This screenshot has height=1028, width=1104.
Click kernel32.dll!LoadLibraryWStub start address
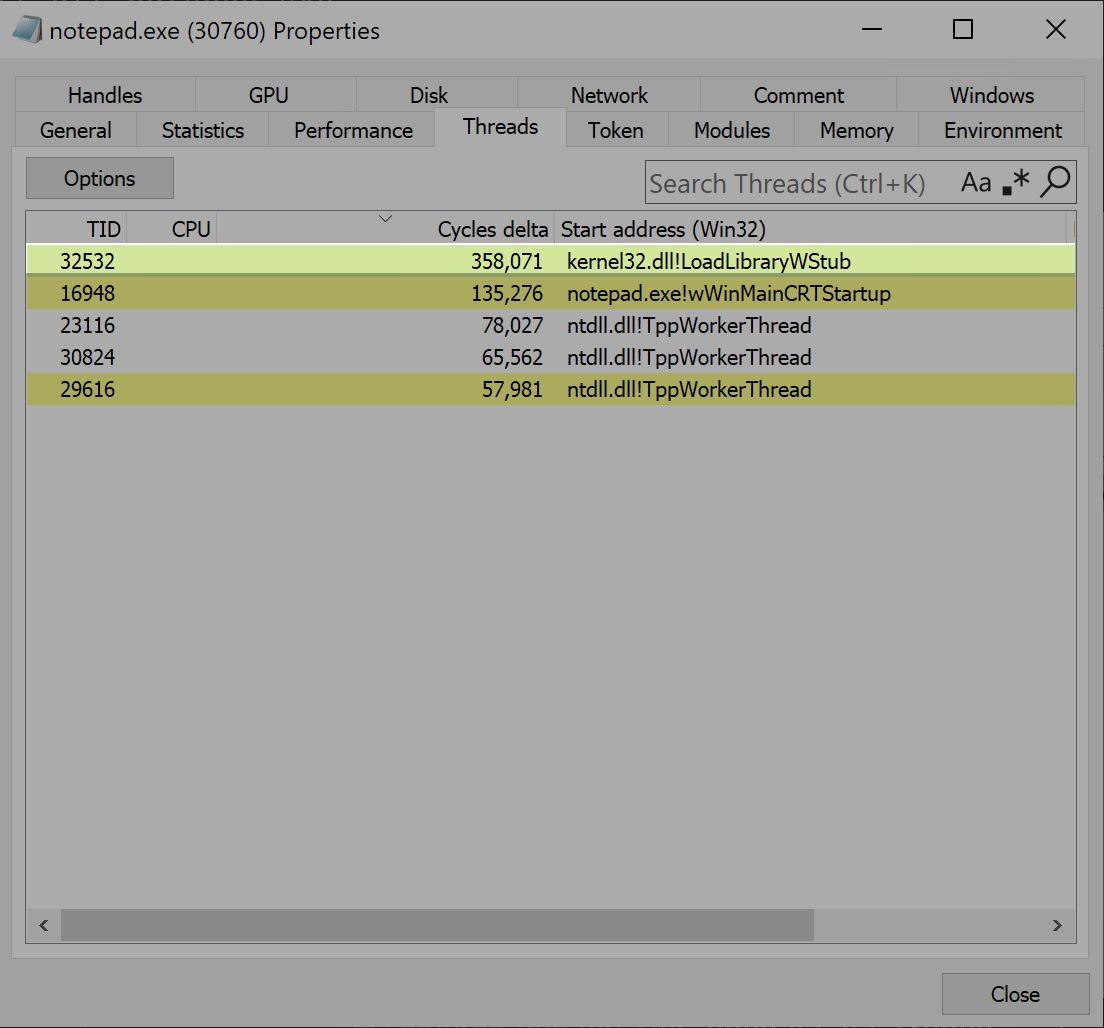pos(708,261)
